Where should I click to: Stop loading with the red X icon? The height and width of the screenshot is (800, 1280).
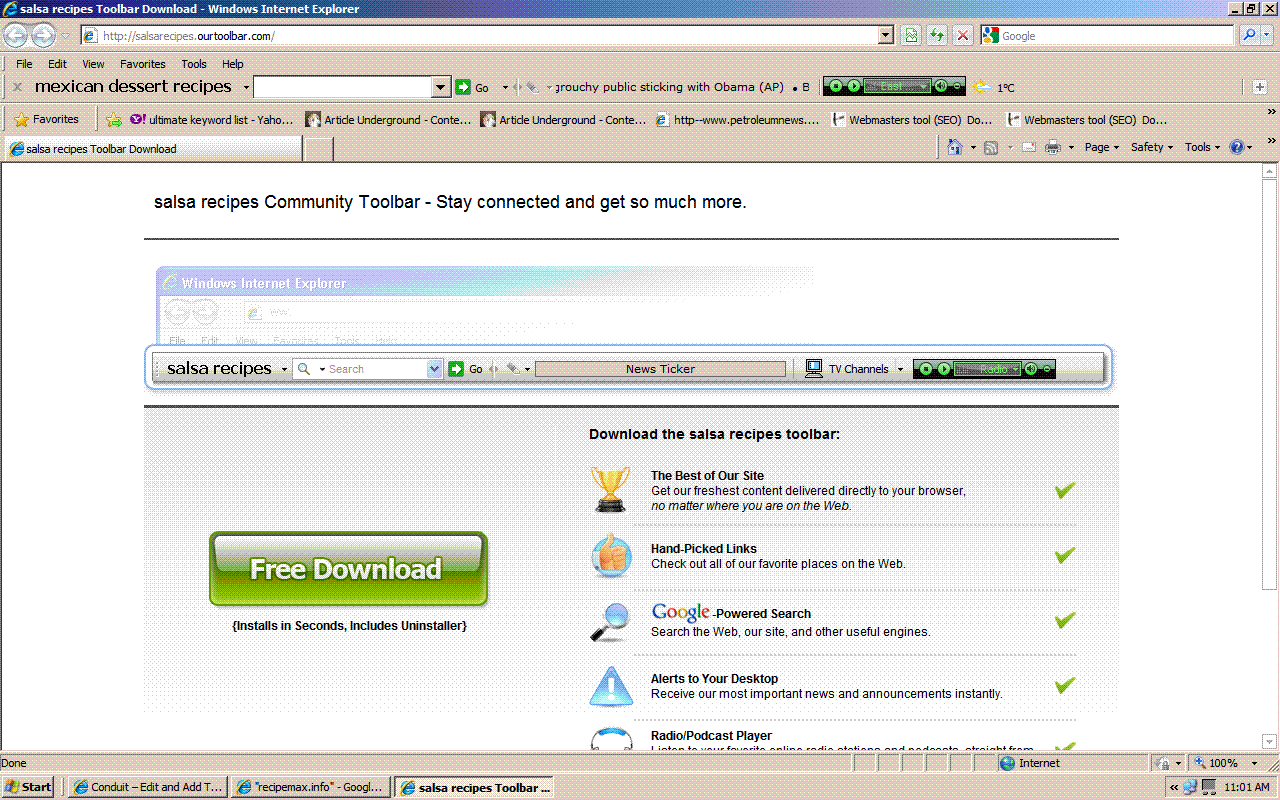click(963, 36)
